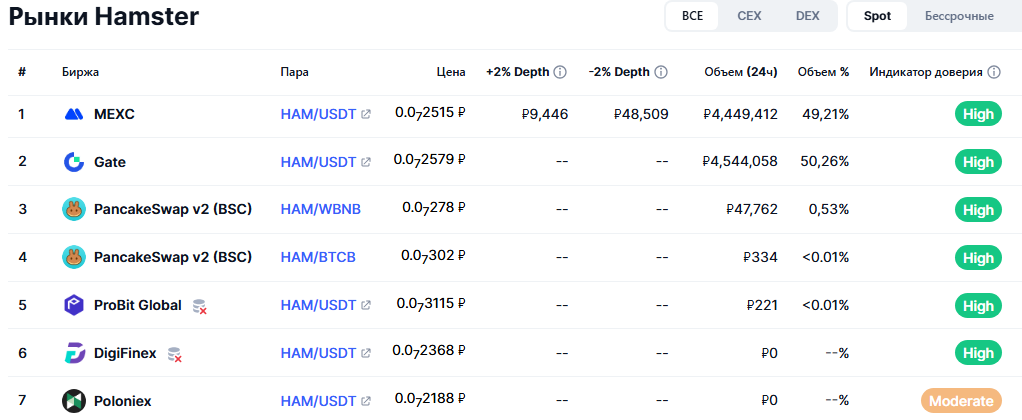Sort by the Цена column header

coord(451,72)
